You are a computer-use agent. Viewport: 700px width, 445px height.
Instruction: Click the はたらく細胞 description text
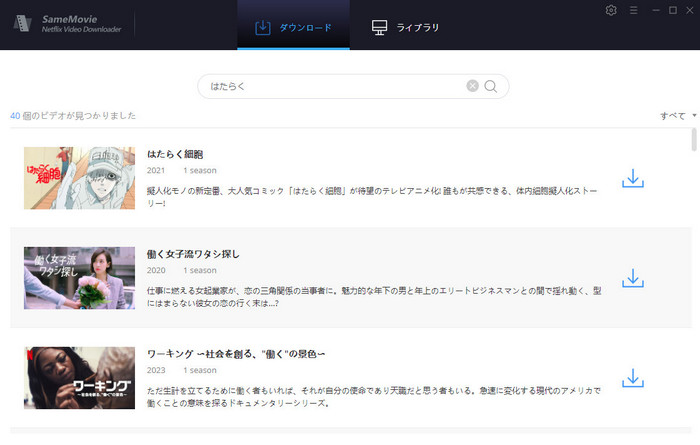372,197
